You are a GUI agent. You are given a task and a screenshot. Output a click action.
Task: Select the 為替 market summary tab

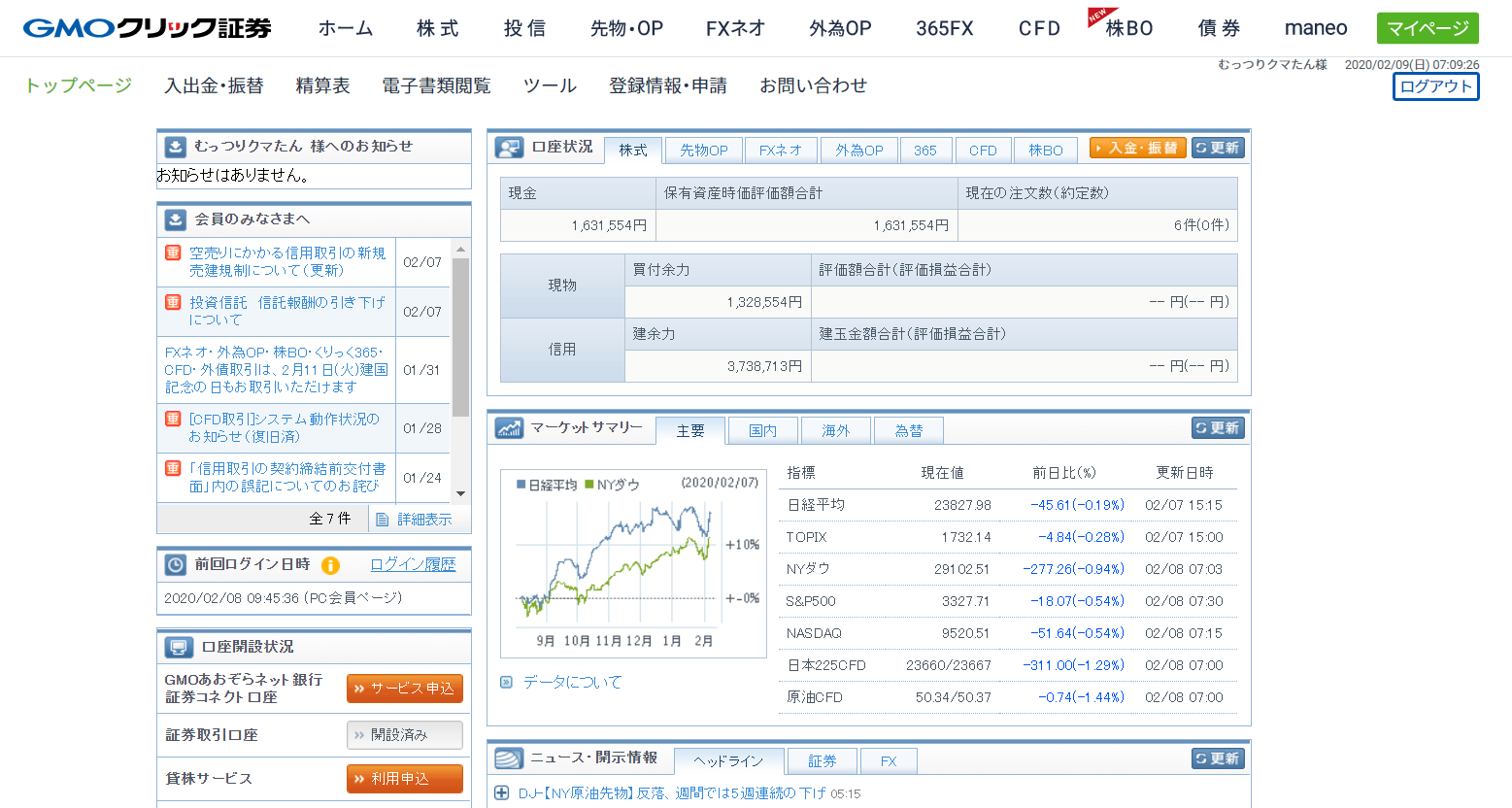click(x=909, y=430)
